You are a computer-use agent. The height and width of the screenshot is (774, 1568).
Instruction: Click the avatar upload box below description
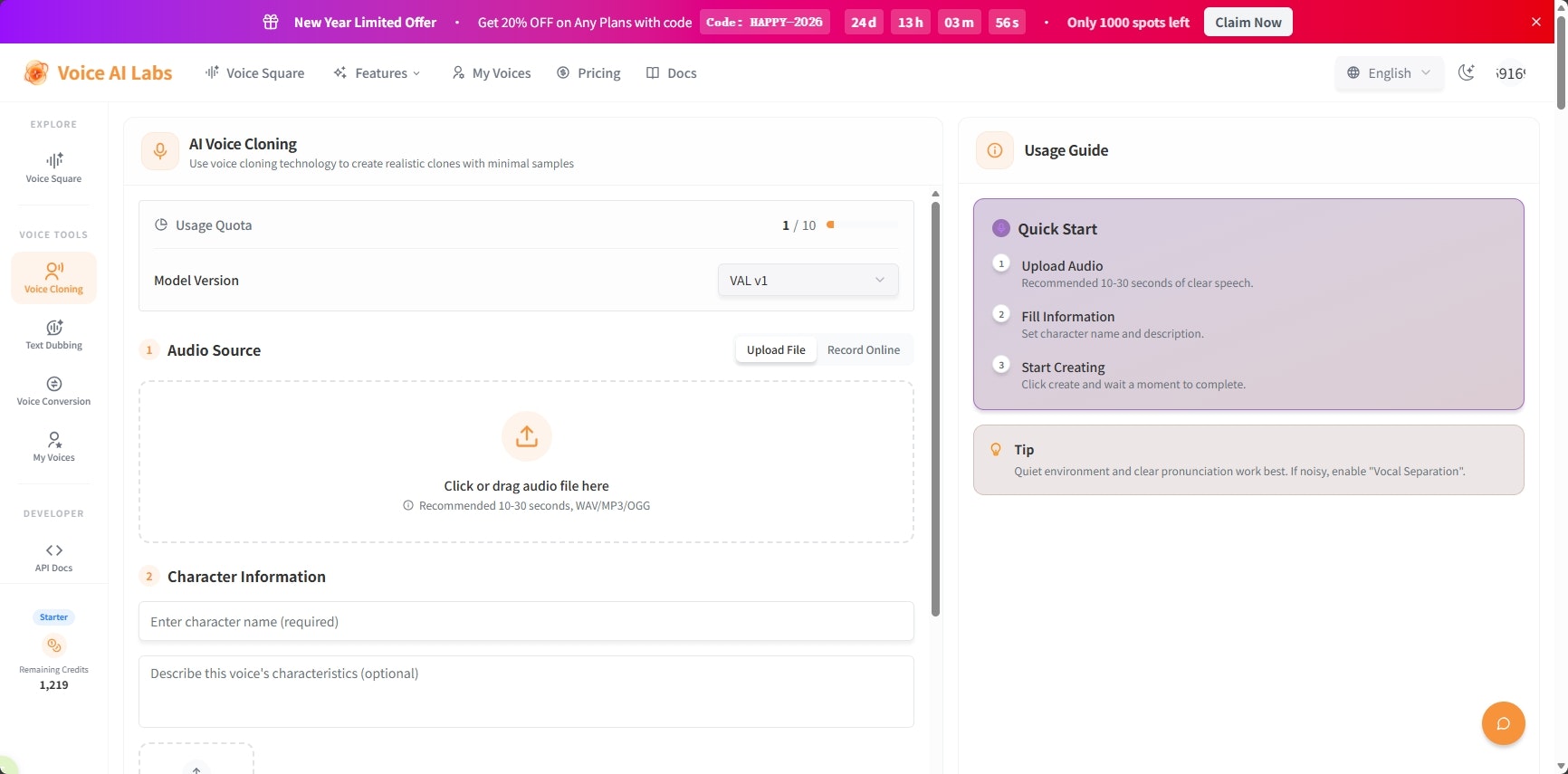(196, 759)
